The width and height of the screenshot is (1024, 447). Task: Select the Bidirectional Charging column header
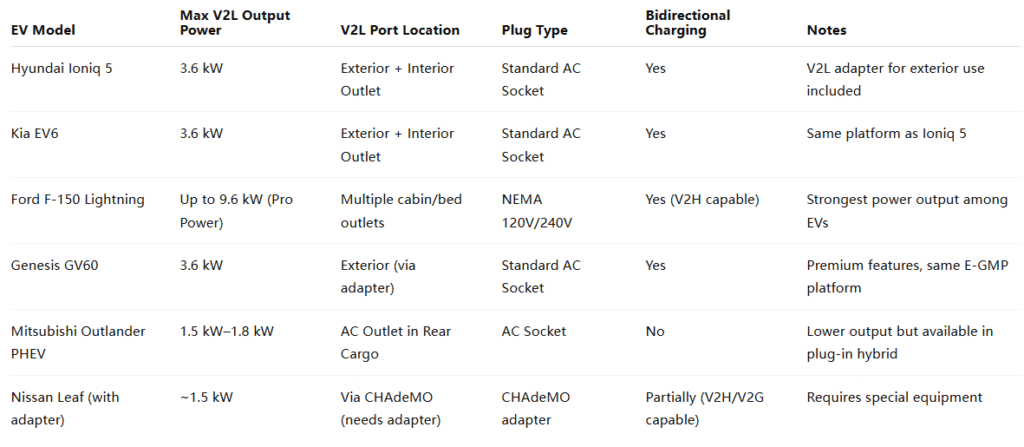(x=688, y=22)
